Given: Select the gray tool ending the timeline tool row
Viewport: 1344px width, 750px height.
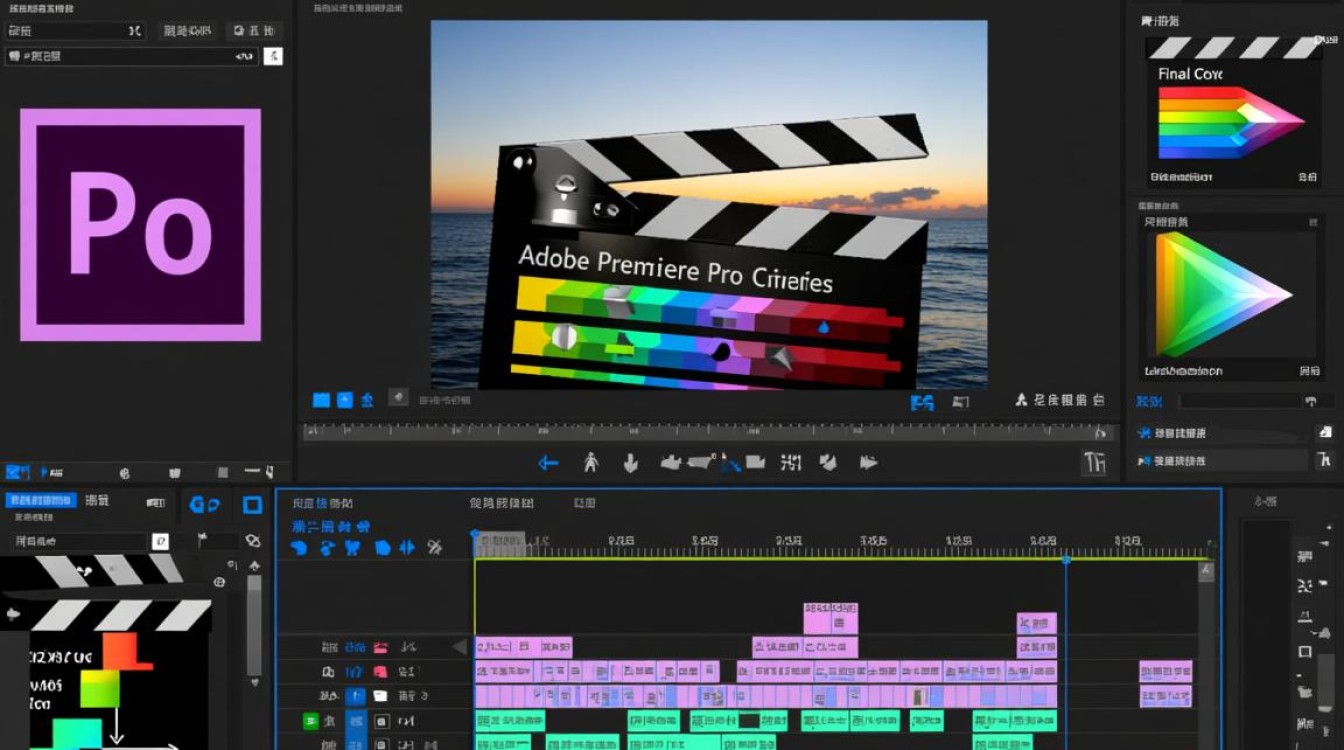Looking at the screenshot, I should coord(434,547).
